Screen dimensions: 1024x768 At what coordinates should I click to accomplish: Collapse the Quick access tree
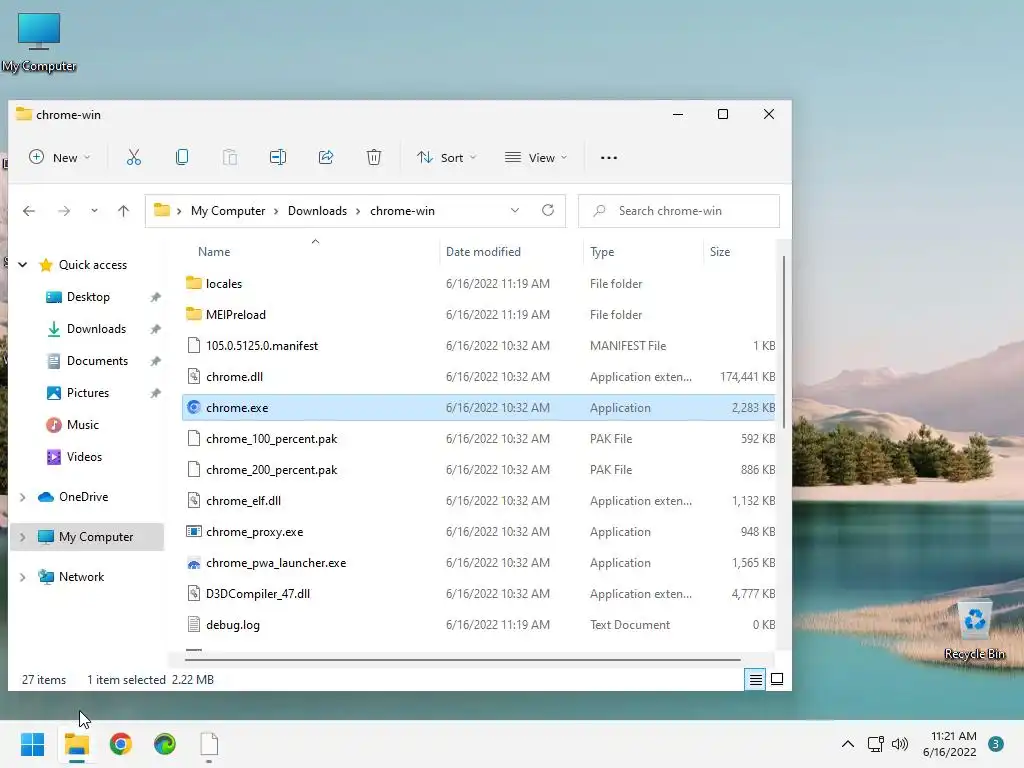pyautogui.click(x=23, y=264)
